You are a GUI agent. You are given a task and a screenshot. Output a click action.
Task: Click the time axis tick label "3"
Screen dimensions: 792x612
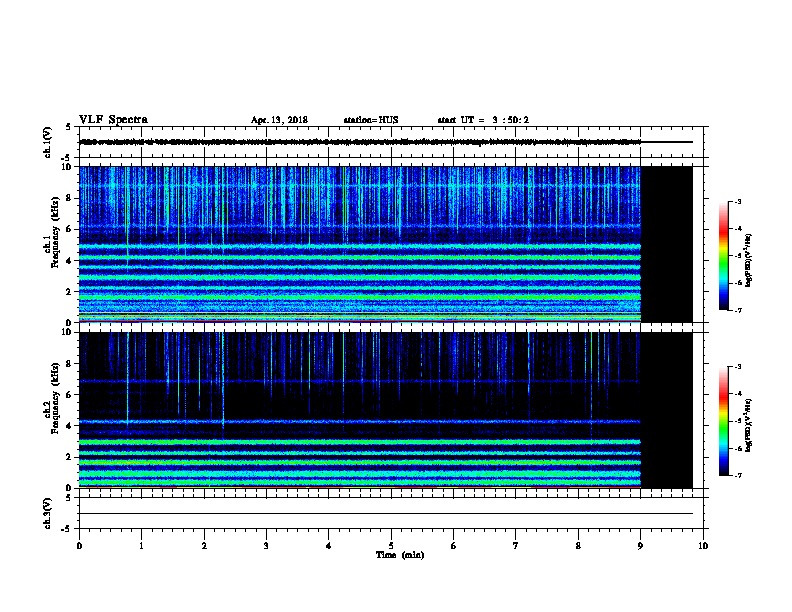(x=266, y=546)
